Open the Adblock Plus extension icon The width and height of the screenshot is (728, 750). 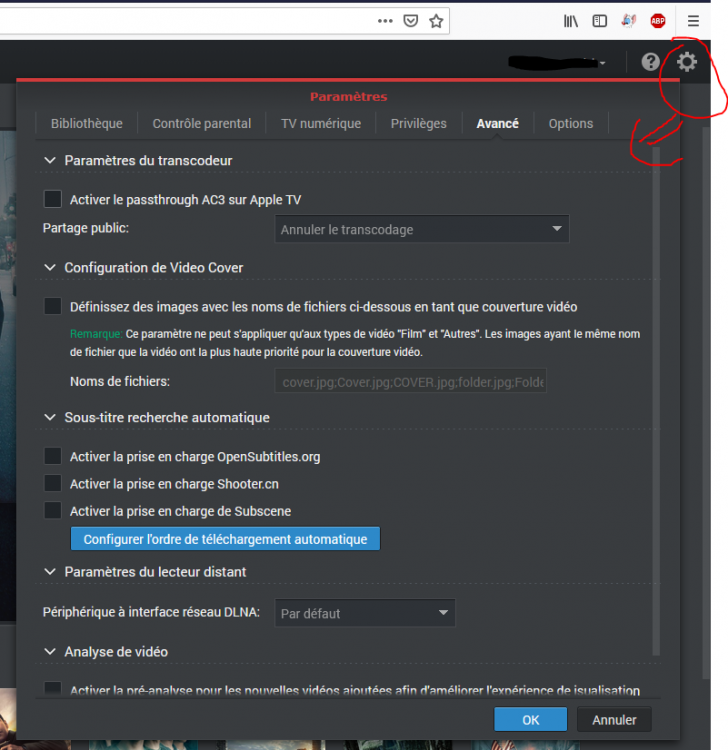(658, 21)
